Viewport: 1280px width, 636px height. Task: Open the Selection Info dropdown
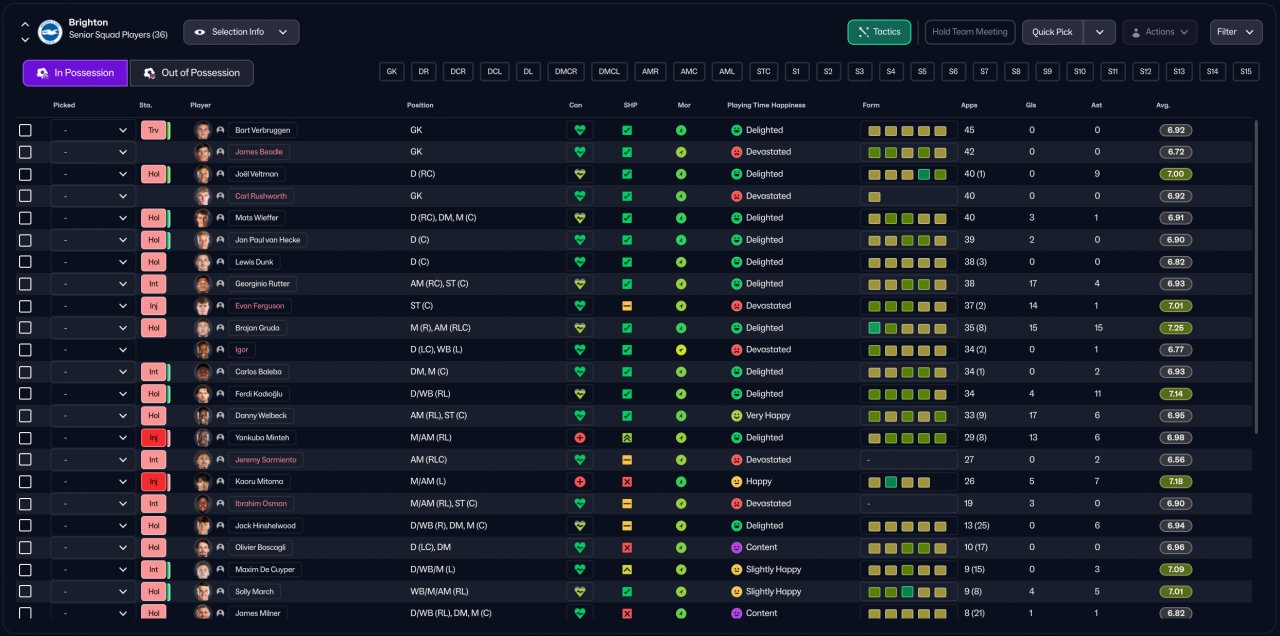coord(241,32)
